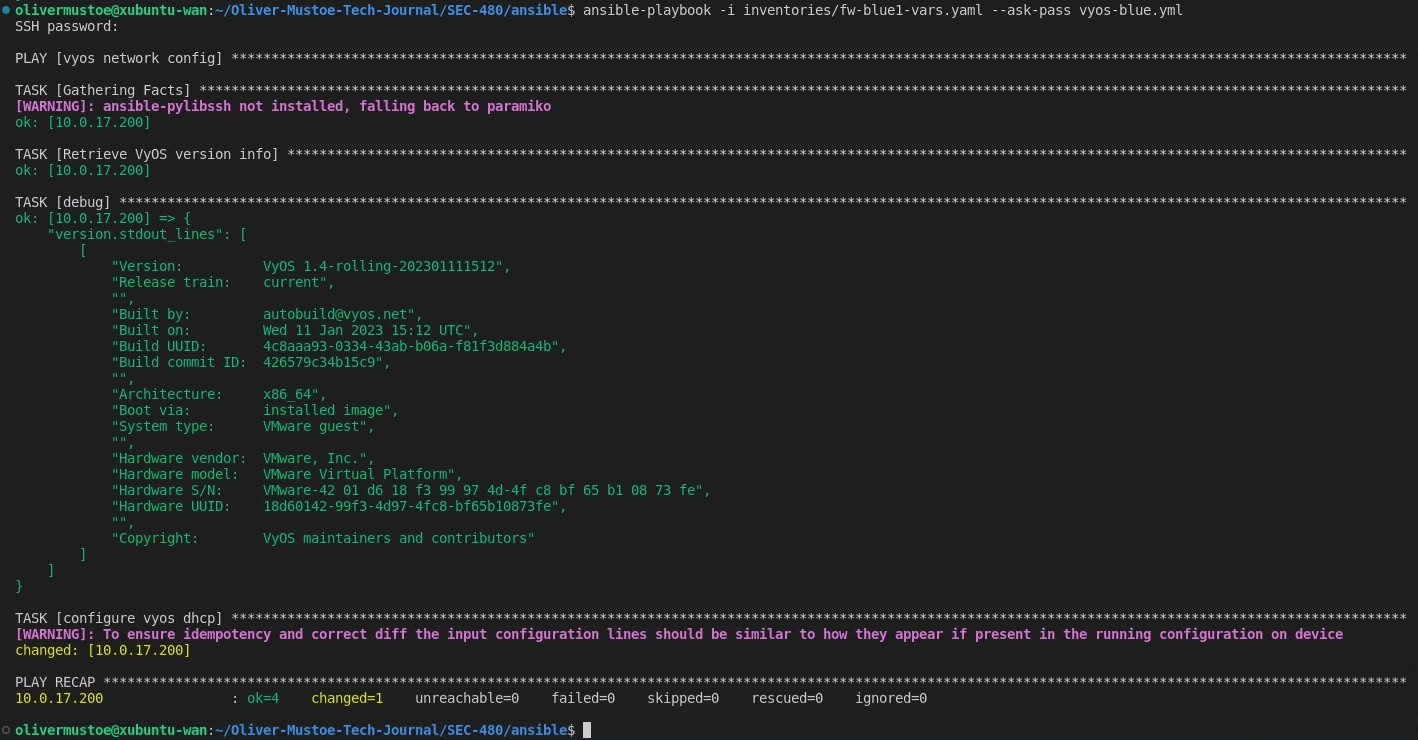
Task: Click the "ansible-playbook" command word
Action: [x=647, y=10]
